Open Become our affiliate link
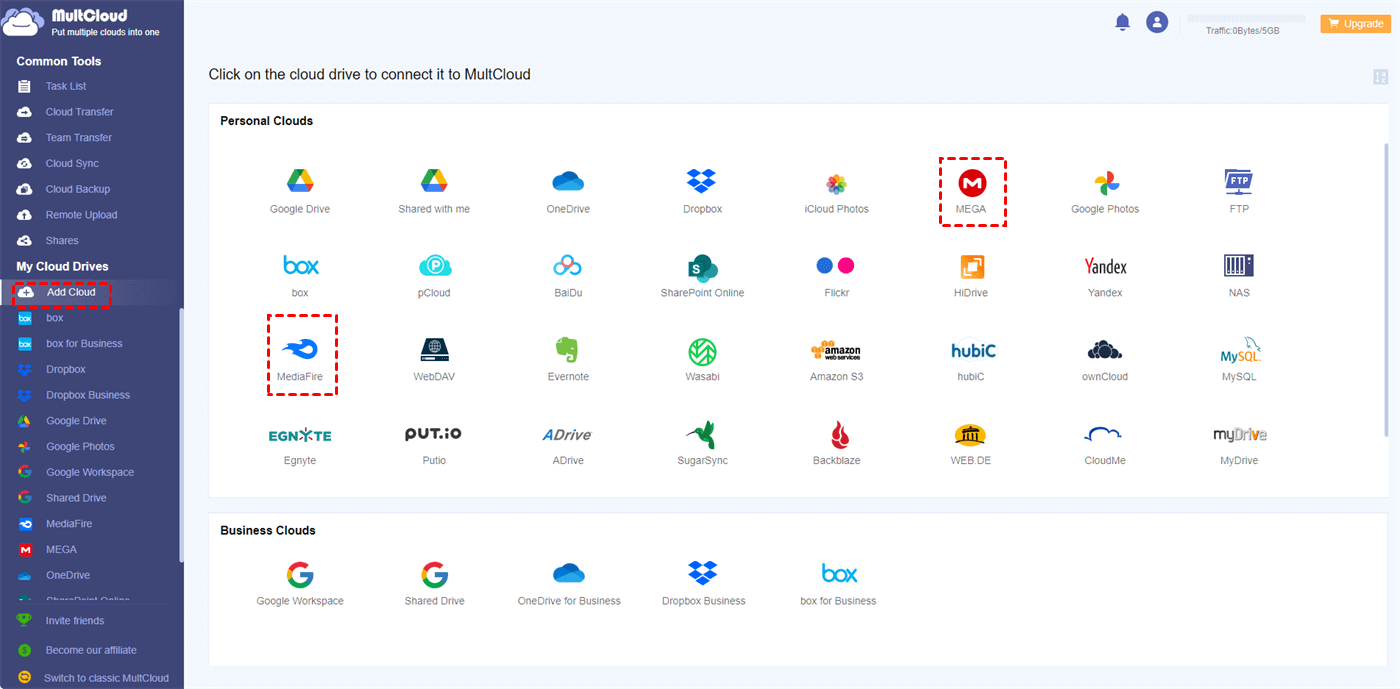This screenshot has height=689, width=1400. 91,650
